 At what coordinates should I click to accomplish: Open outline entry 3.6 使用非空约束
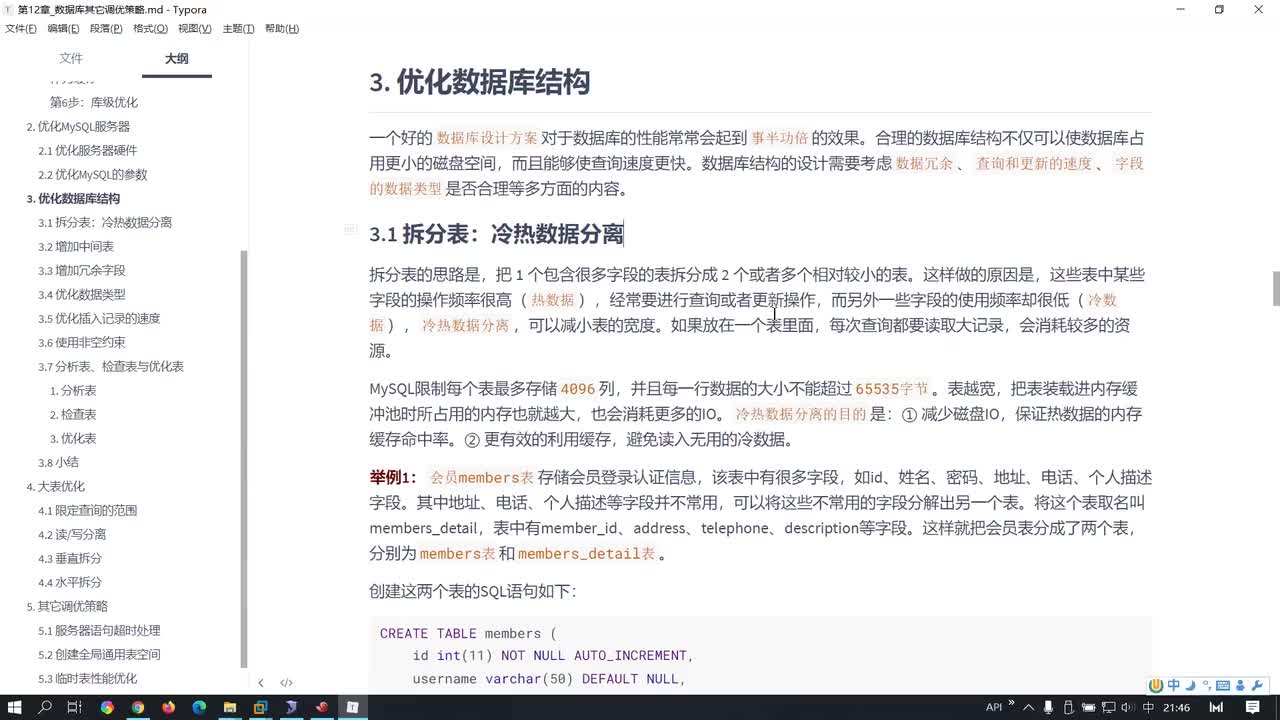(82, 342)
